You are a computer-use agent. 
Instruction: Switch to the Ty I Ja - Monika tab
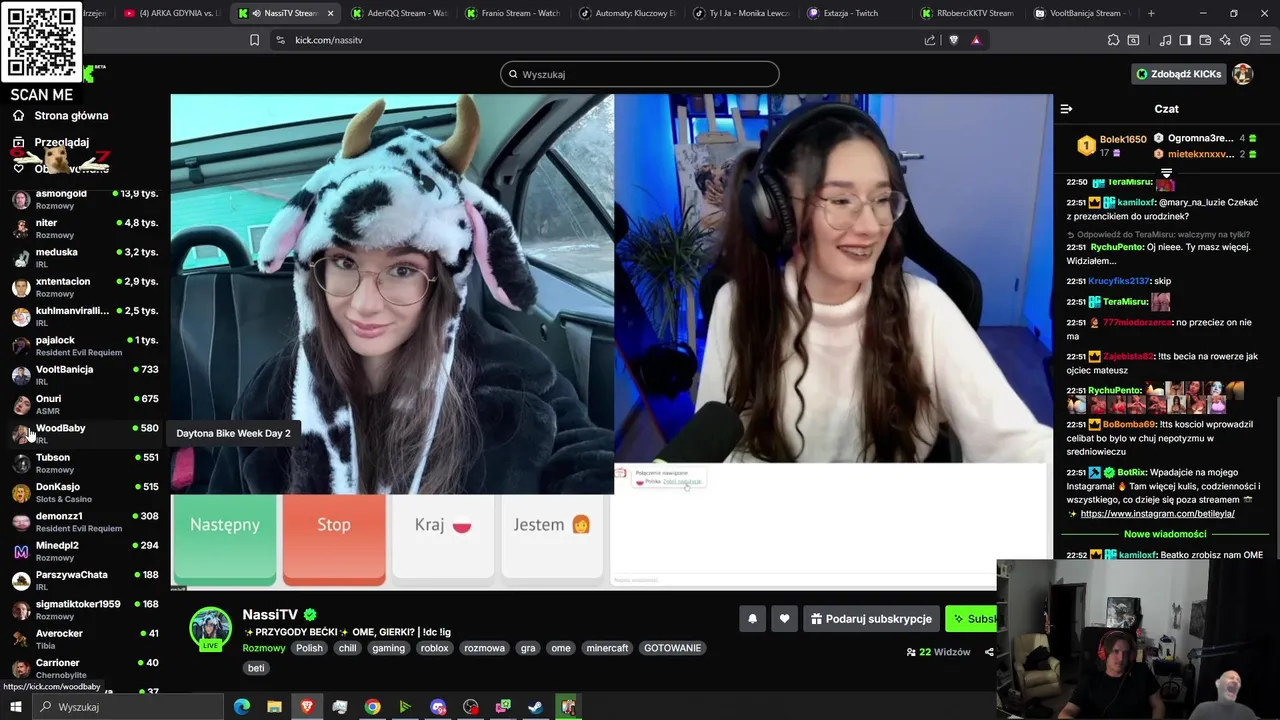741,13
